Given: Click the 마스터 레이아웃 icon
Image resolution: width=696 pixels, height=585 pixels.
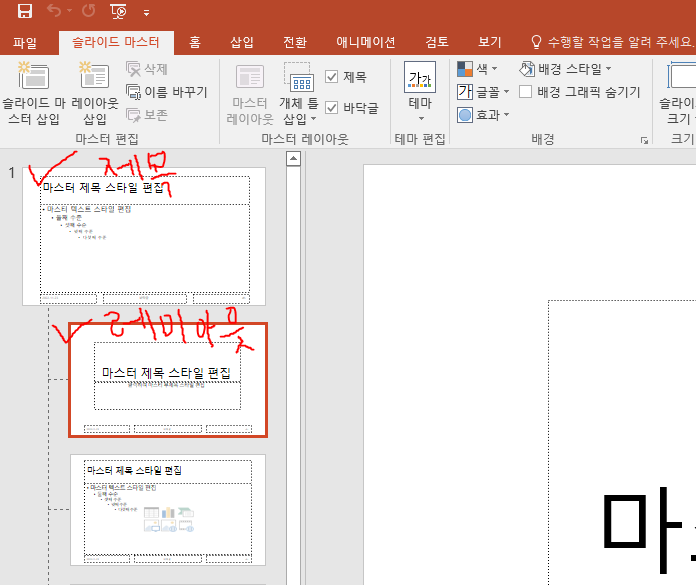Looking at the screenshot, I should click(x=250, y=76).
